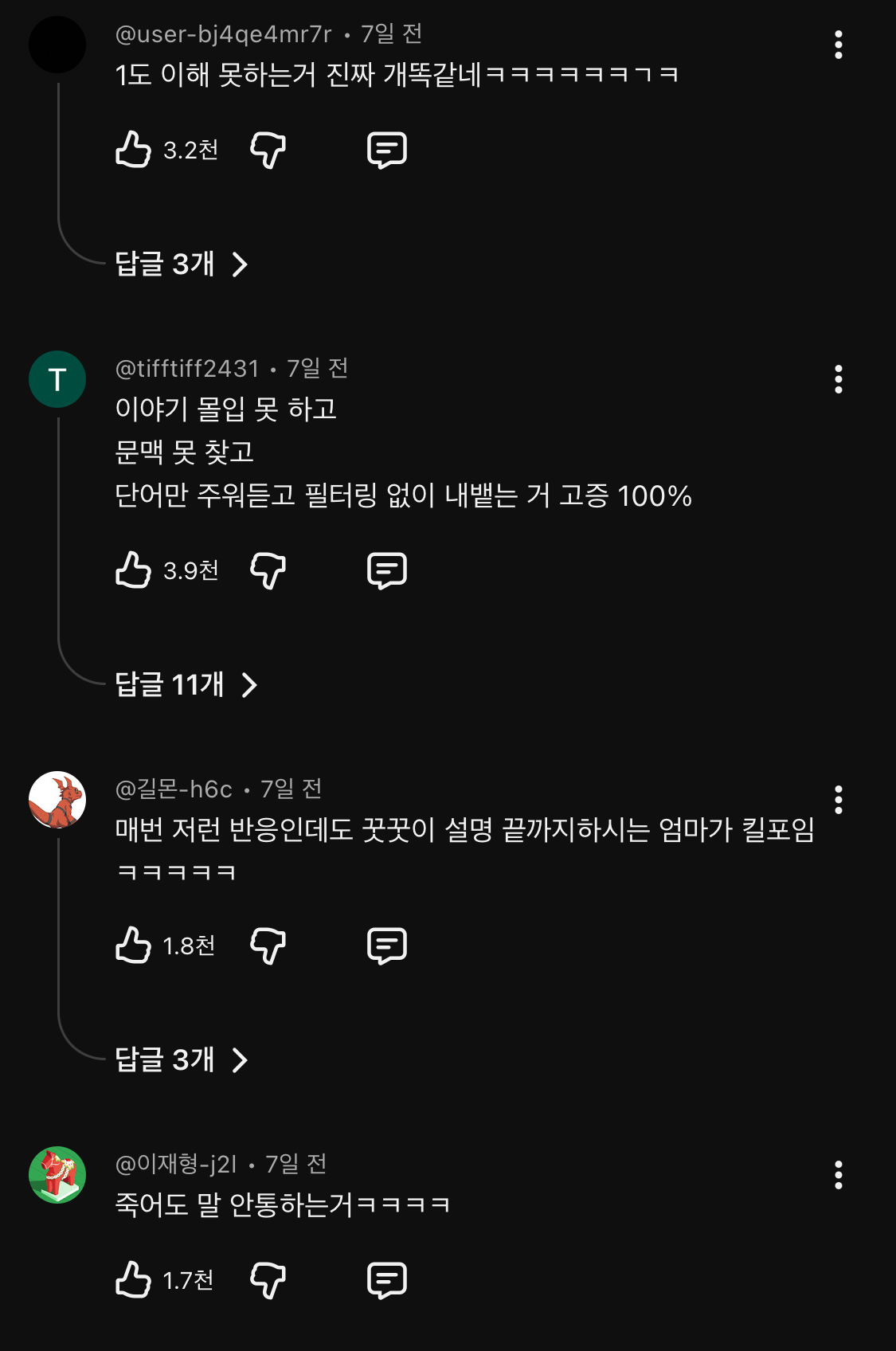Reply to the @user-bj4qe4mr7r comment
The image size is (896, 1351).
click(x=386, y=150)
